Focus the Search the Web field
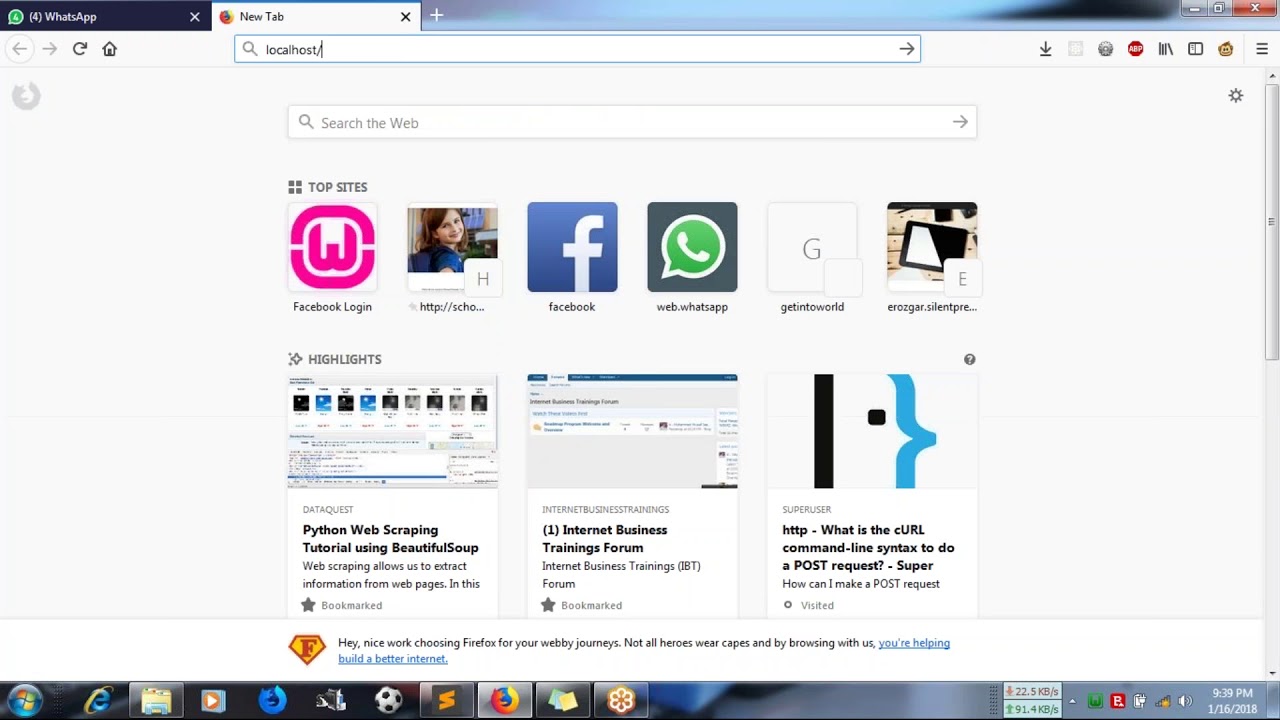The width and height of the screenshot is (1280, 720). pyautogui.click(x=632, y=122)
